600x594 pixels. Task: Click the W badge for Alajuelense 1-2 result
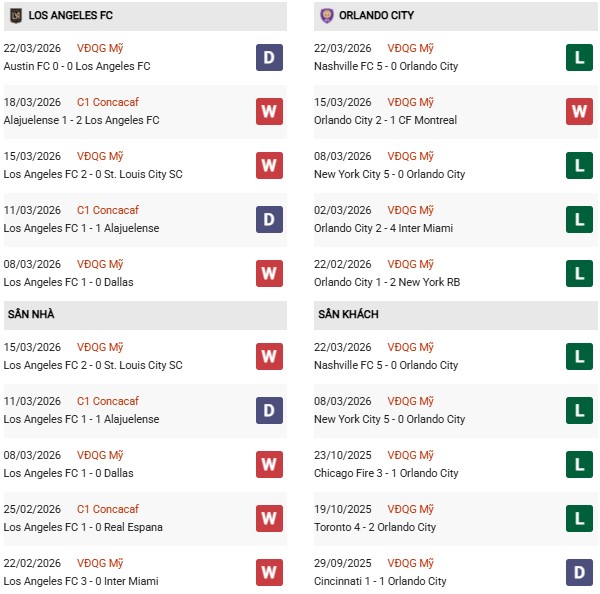click(268, 111)
